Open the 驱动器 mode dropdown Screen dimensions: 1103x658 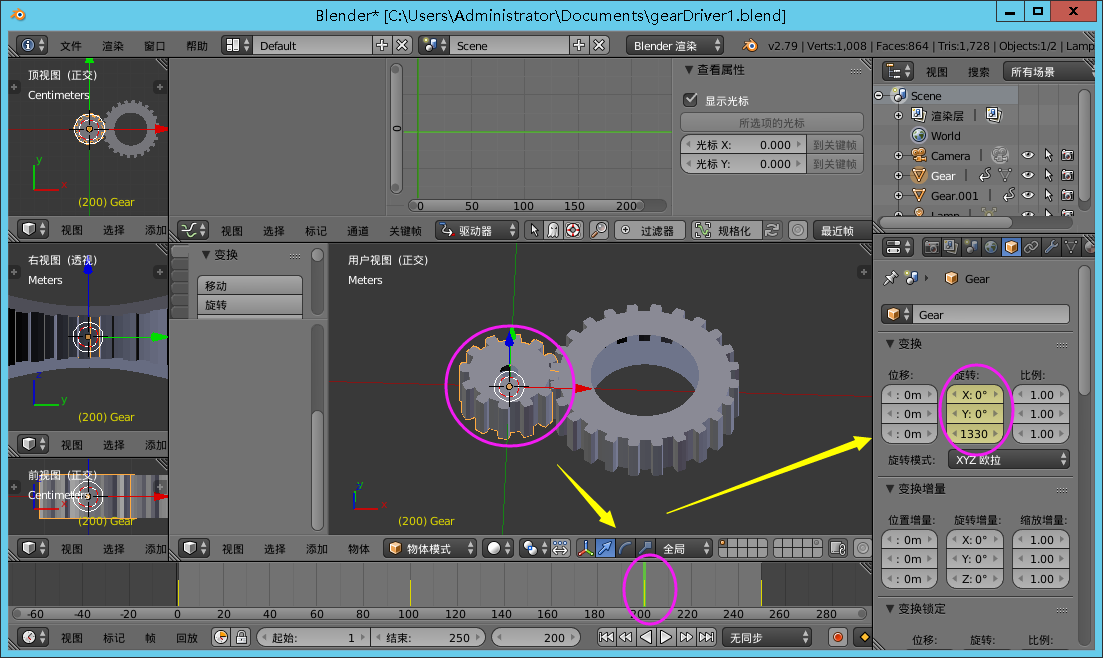(477, 230)
